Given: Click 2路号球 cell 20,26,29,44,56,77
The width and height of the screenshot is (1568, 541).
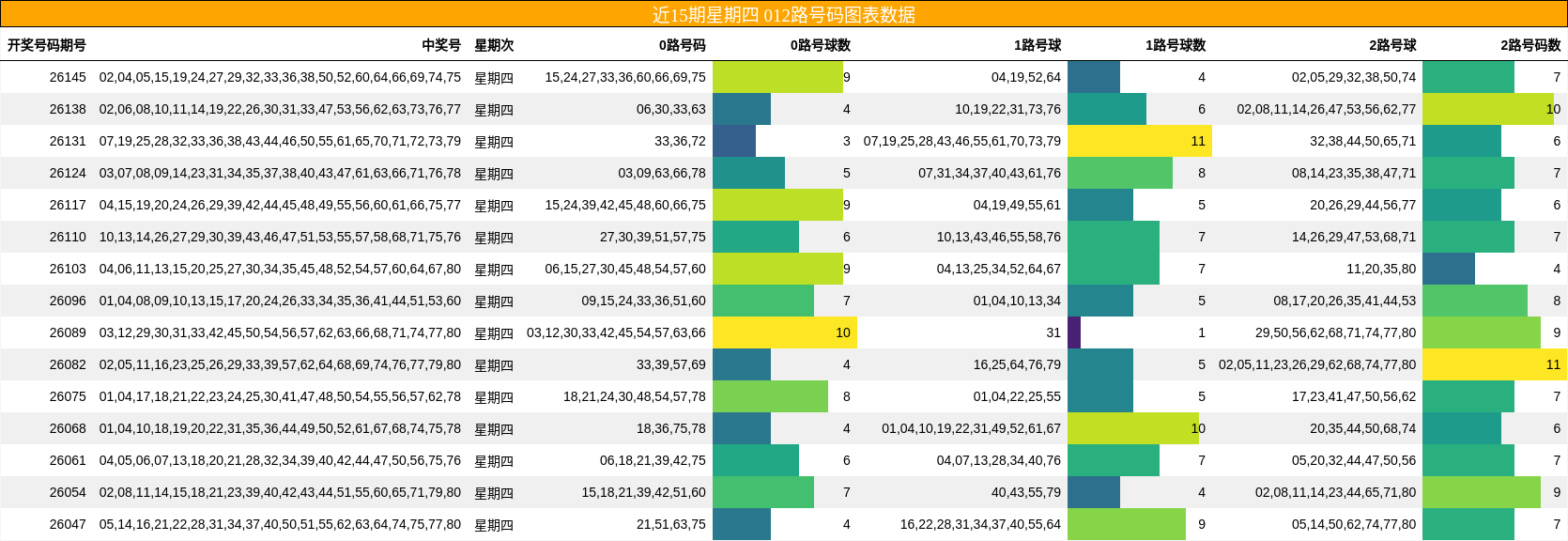Looking at the screenshot, I should coord(1362,205).
